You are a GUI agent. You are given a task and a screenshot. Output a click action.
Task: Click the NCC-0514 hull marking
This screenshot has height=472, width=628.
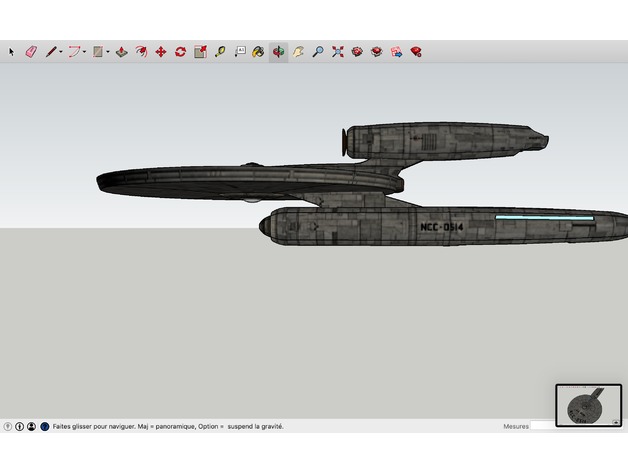tap(441, 227)
